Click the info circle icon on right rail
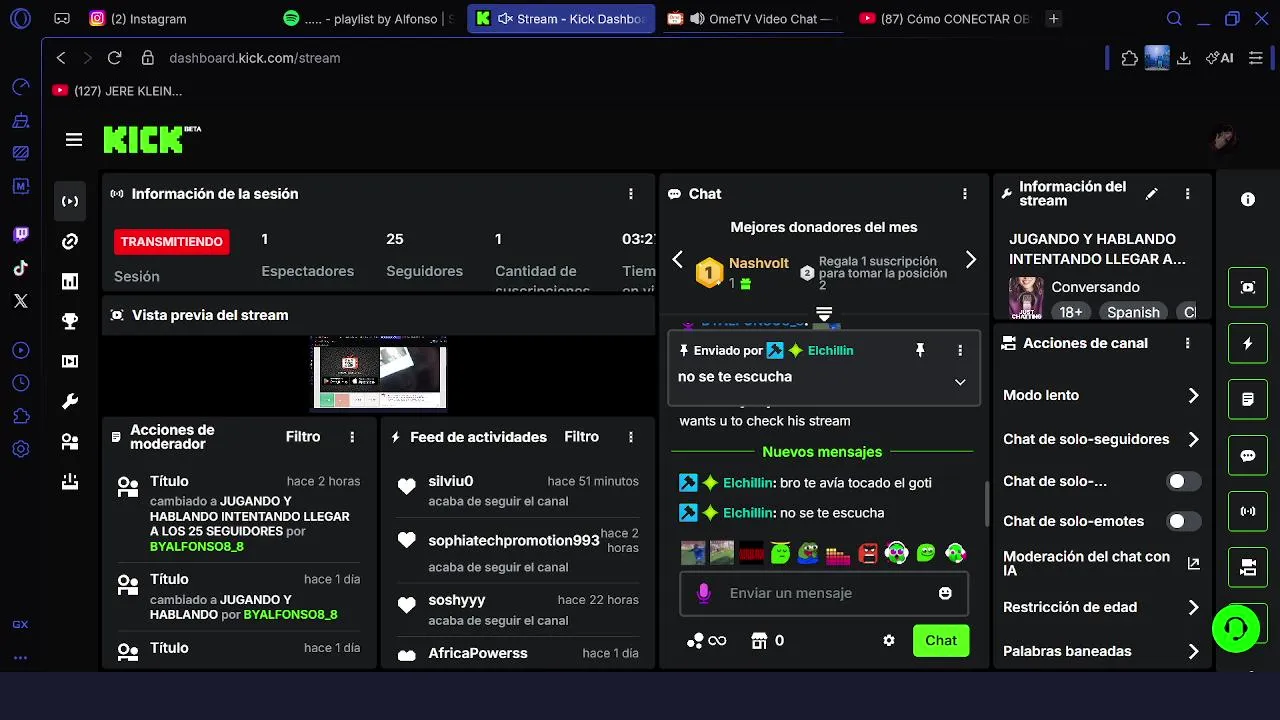The image size is (1280, 720). point(1248,199)
